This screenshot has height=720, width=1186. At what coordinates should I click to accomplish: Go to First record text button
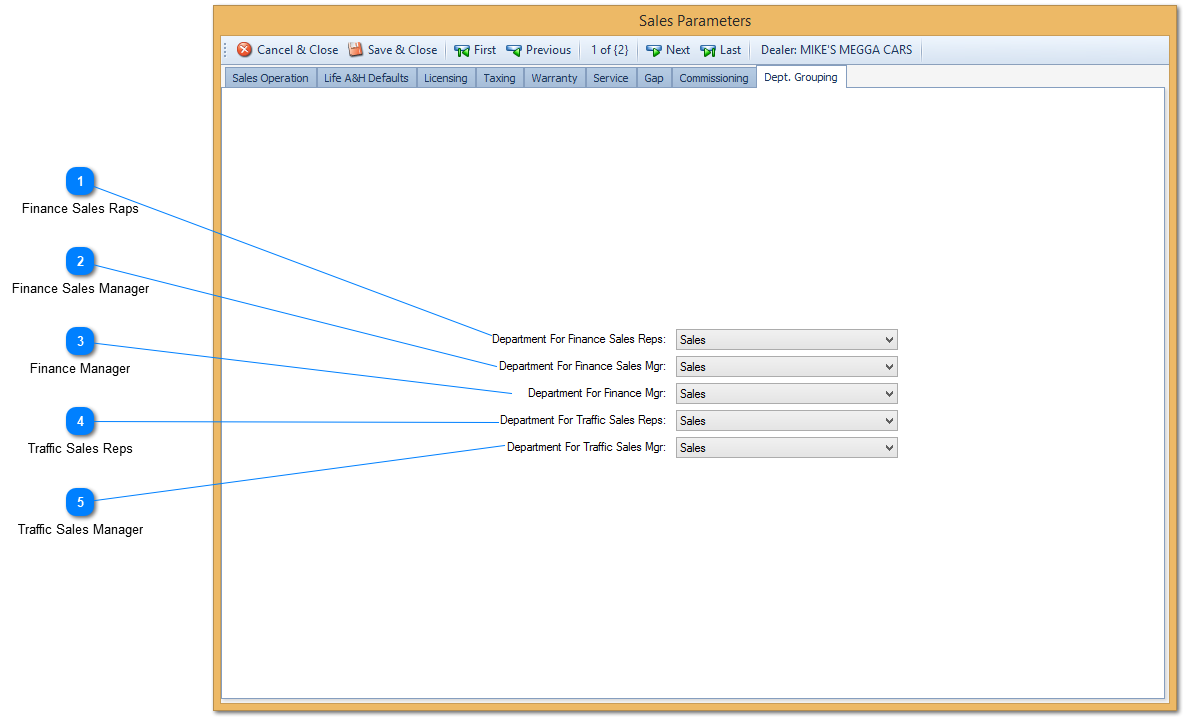point(485,50)
